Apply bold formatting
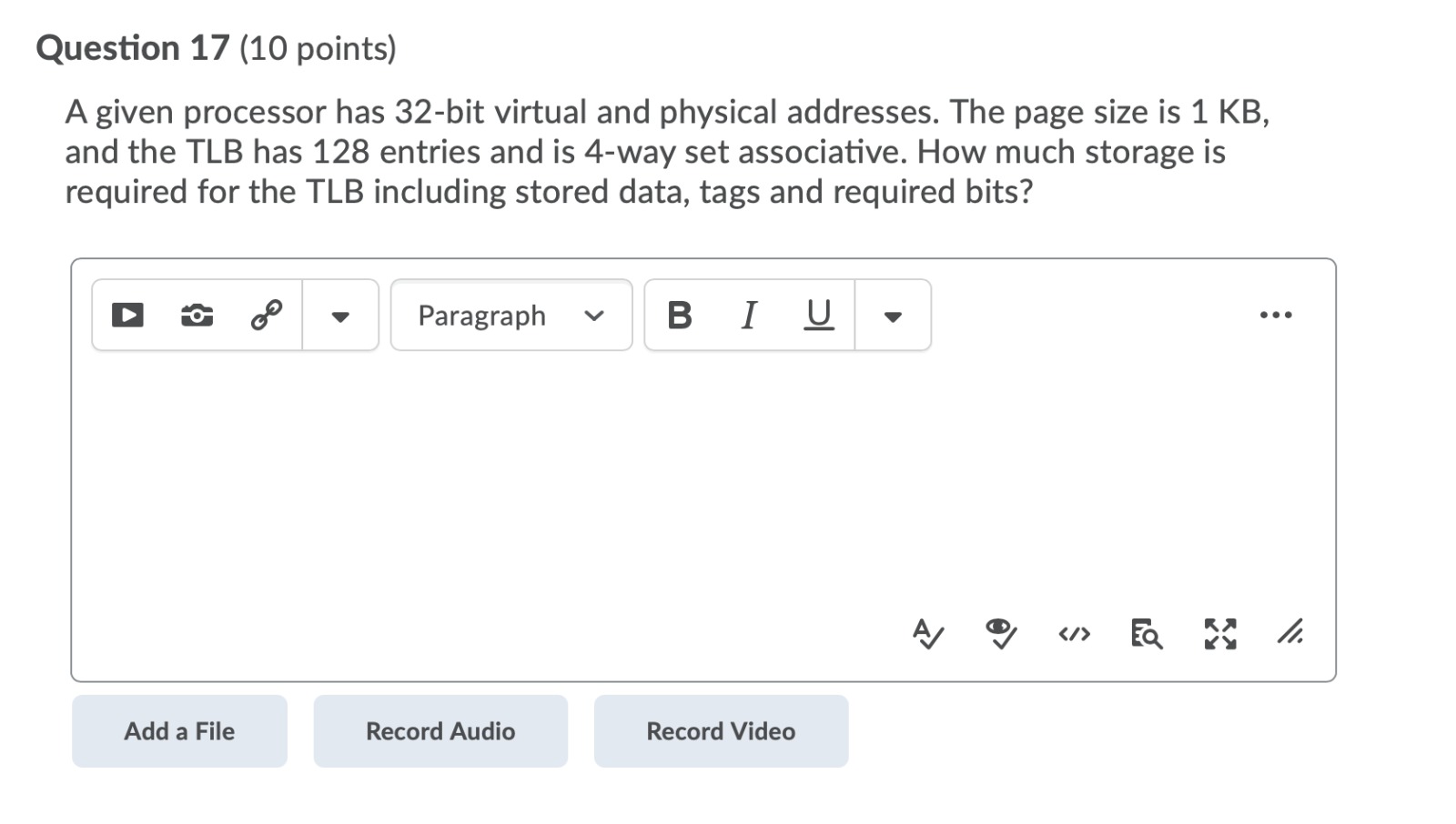 pyautogui.click(x=679, y=315)
